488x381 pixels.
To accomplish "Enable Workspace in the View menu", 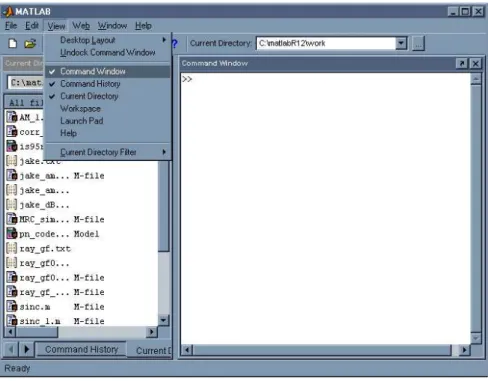I will click(x=107, y=108).
